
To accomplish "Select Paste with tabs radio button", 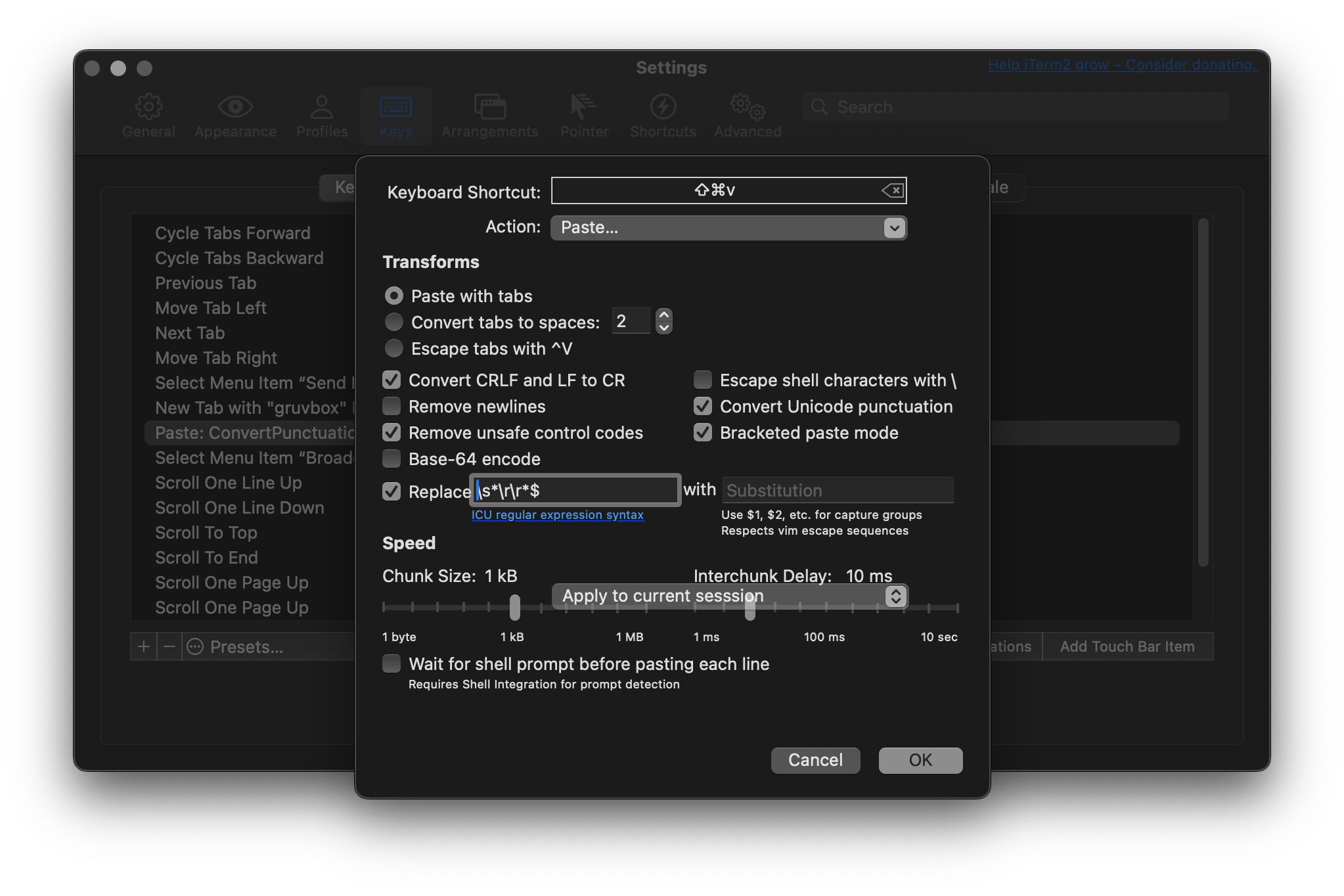I will (x=393, y=295).
